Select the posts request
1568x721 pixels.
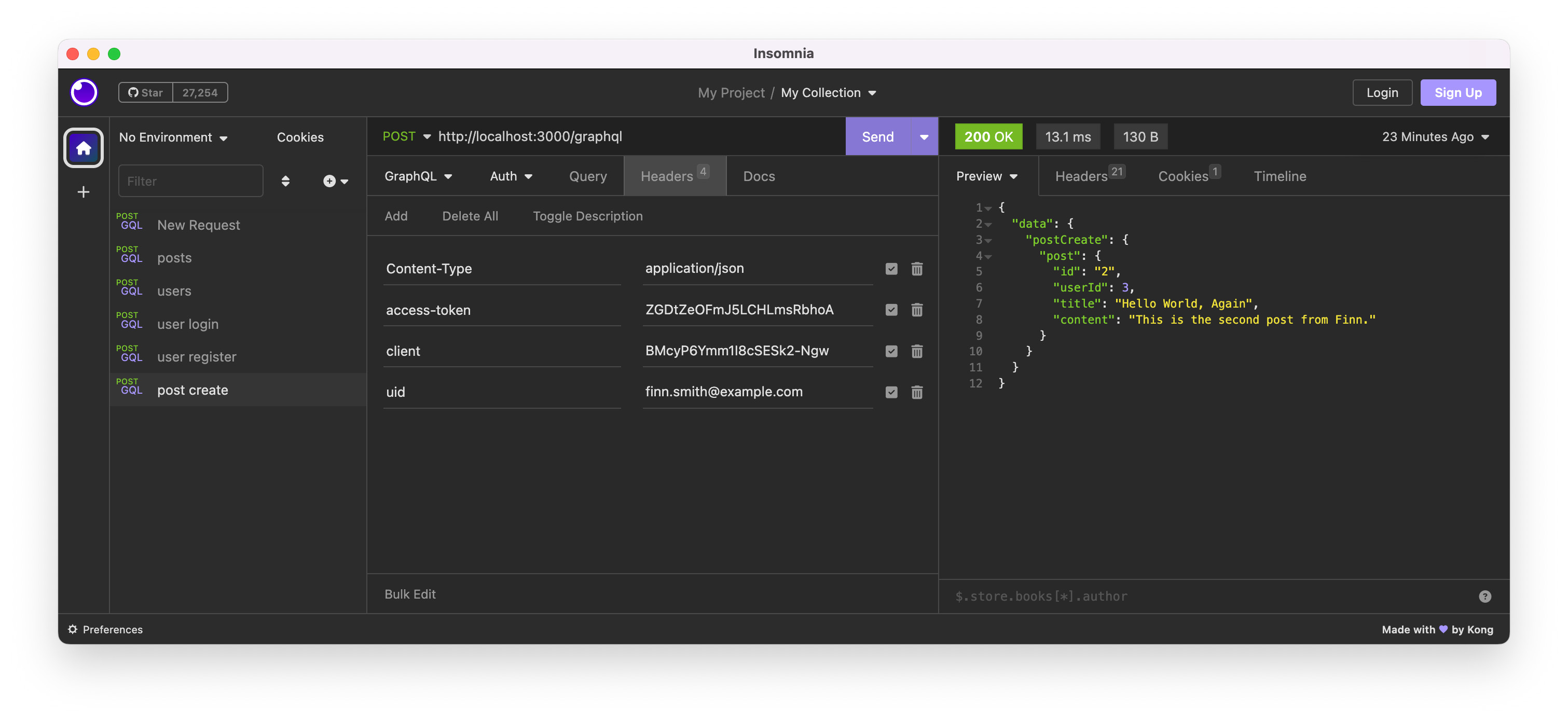238,257
